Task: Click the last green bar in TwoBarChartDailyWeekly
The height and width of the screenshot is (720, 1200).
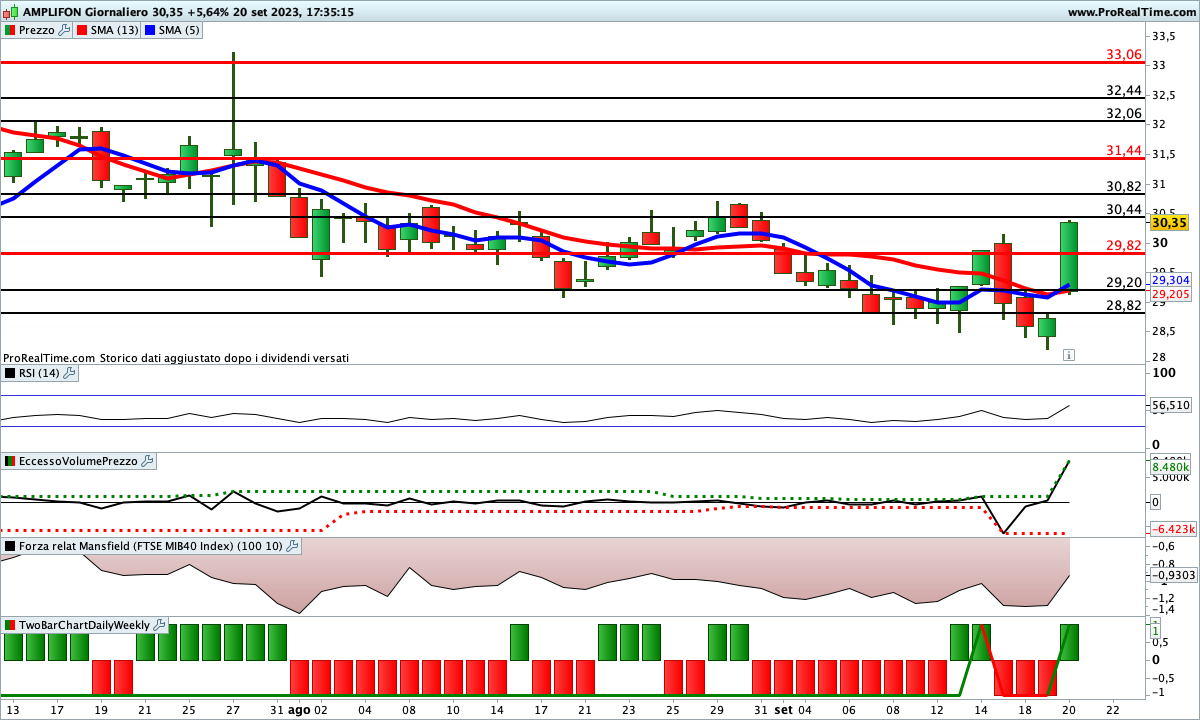Action: (x=1068, y=642)
